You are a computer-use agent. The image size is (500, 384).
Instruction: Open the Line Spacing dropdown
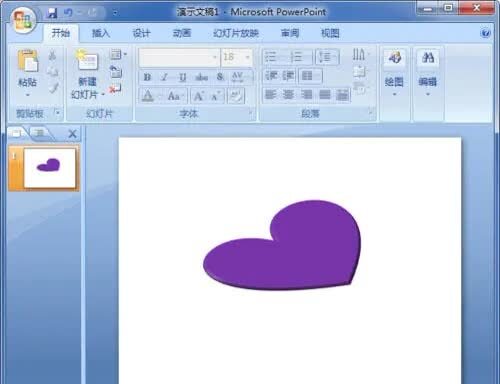pos(327,57)
